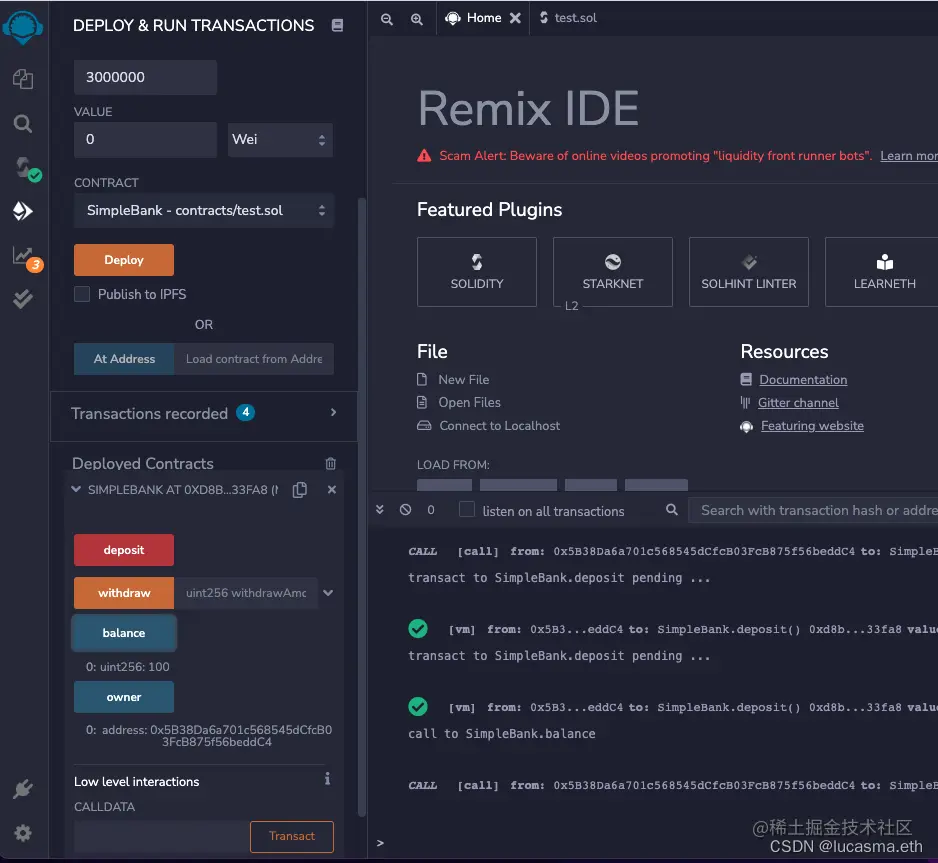Click the scam alert warning triangle
Viewport: 938px width, 863px height.
tap(424, 156)
